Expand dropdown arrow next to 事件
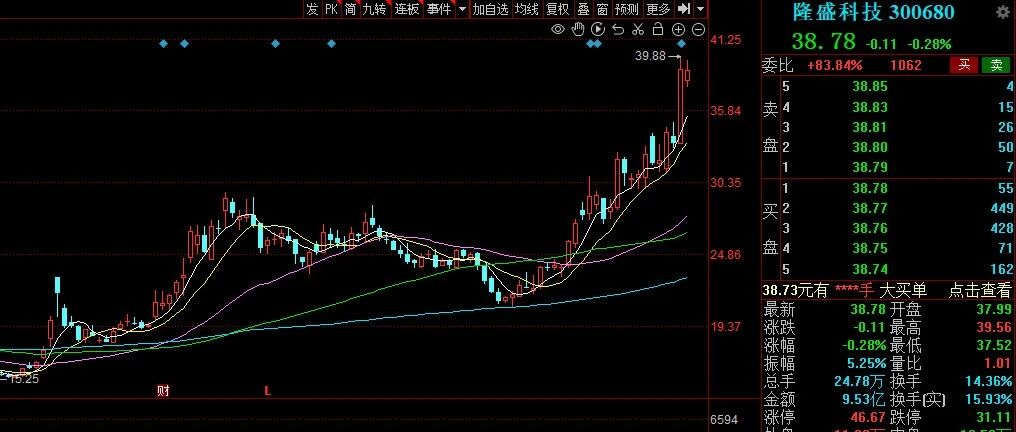The height and width of the screenshot is (432, 1016). pos(462,9)
